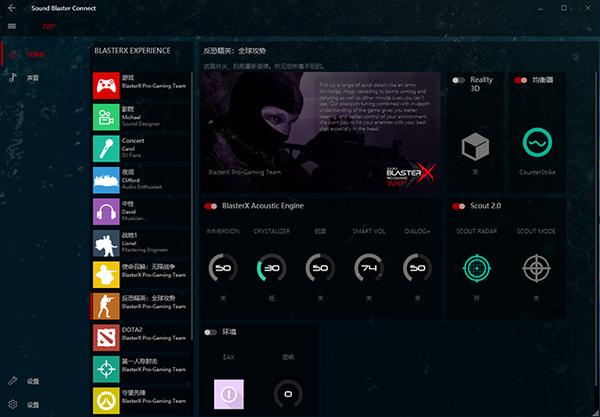Select the teal crosshair first-person shooter icon
Screen dimensions: 600x417
[106, 369]
